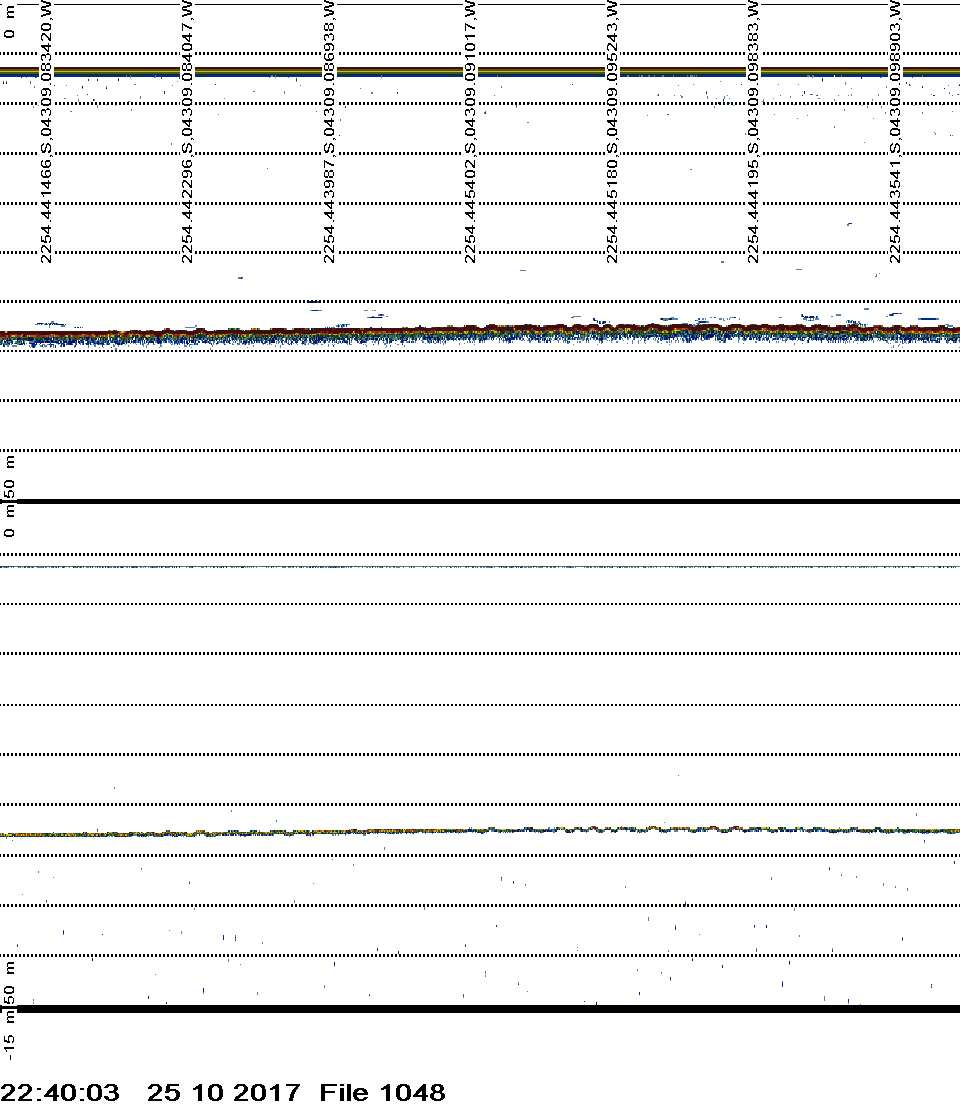960x1108 pixels.
Task: Click the position marker ending 083420,W
Action: click(x=45, y=131)
